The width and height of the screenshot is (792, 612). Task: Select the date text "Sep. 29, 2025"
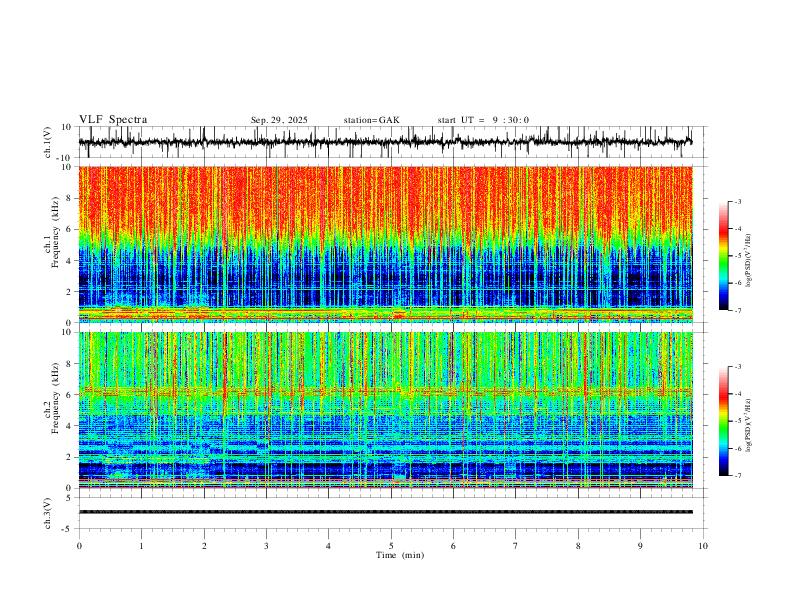[x=279, y=120]
